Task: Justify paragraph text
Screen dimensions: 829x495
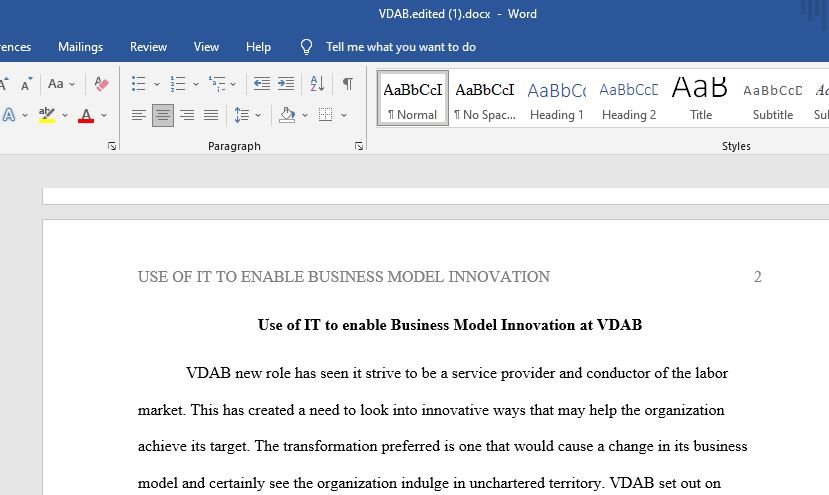Action: click(211, 115)
